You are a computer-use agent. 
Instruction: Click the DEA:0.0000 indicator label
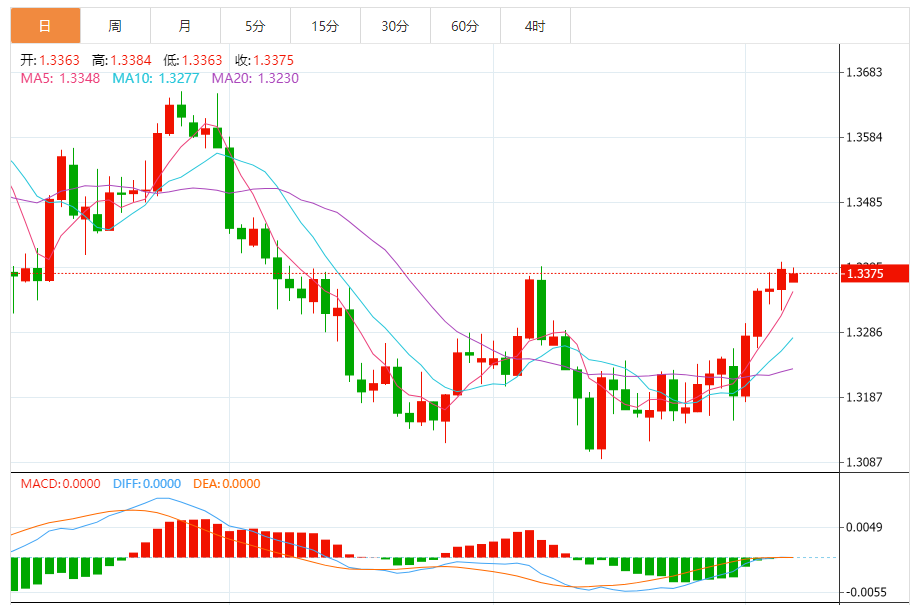click(227, 484)
